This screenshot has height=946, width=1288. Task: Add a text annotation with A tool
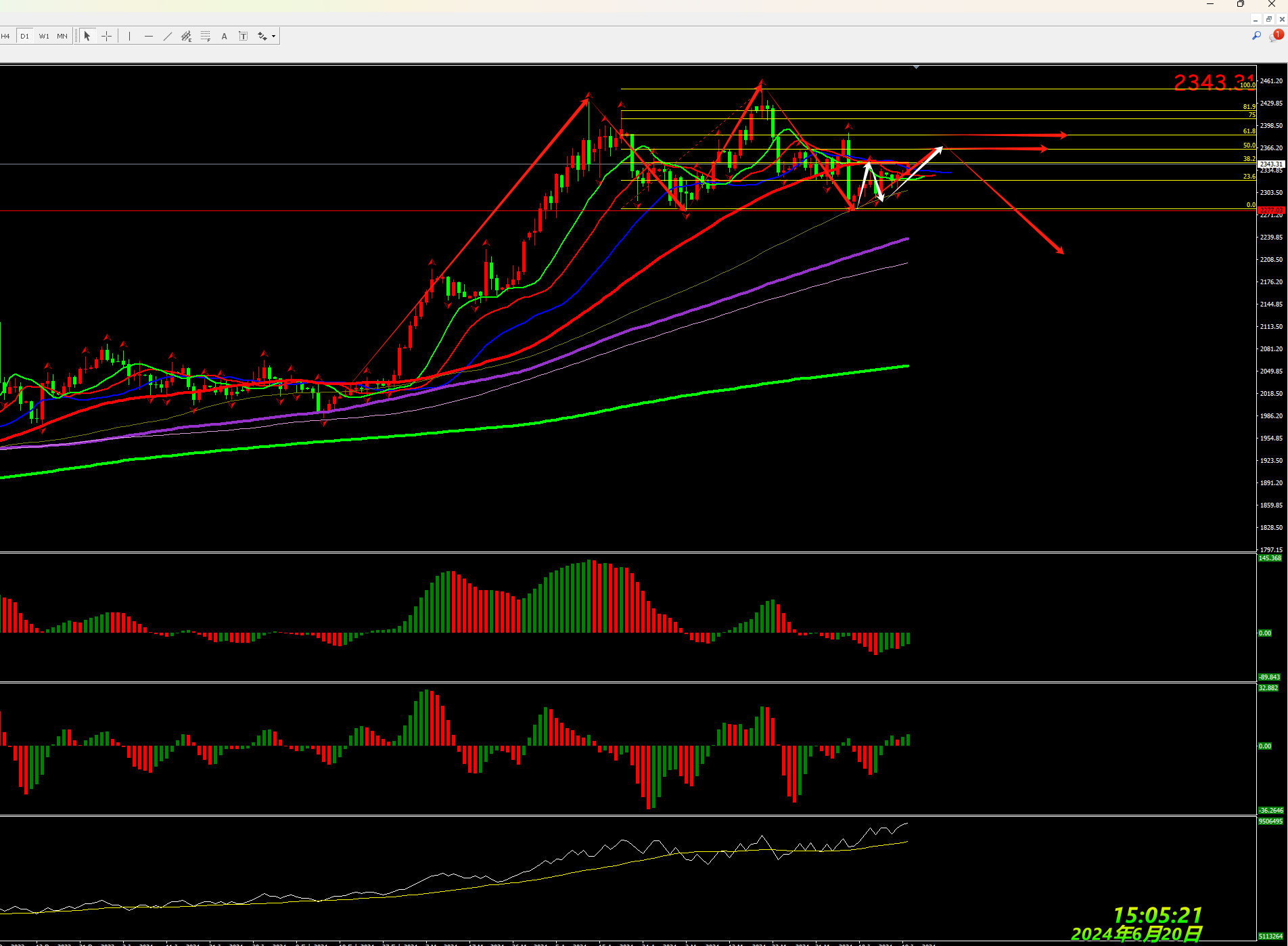point(225,37)
